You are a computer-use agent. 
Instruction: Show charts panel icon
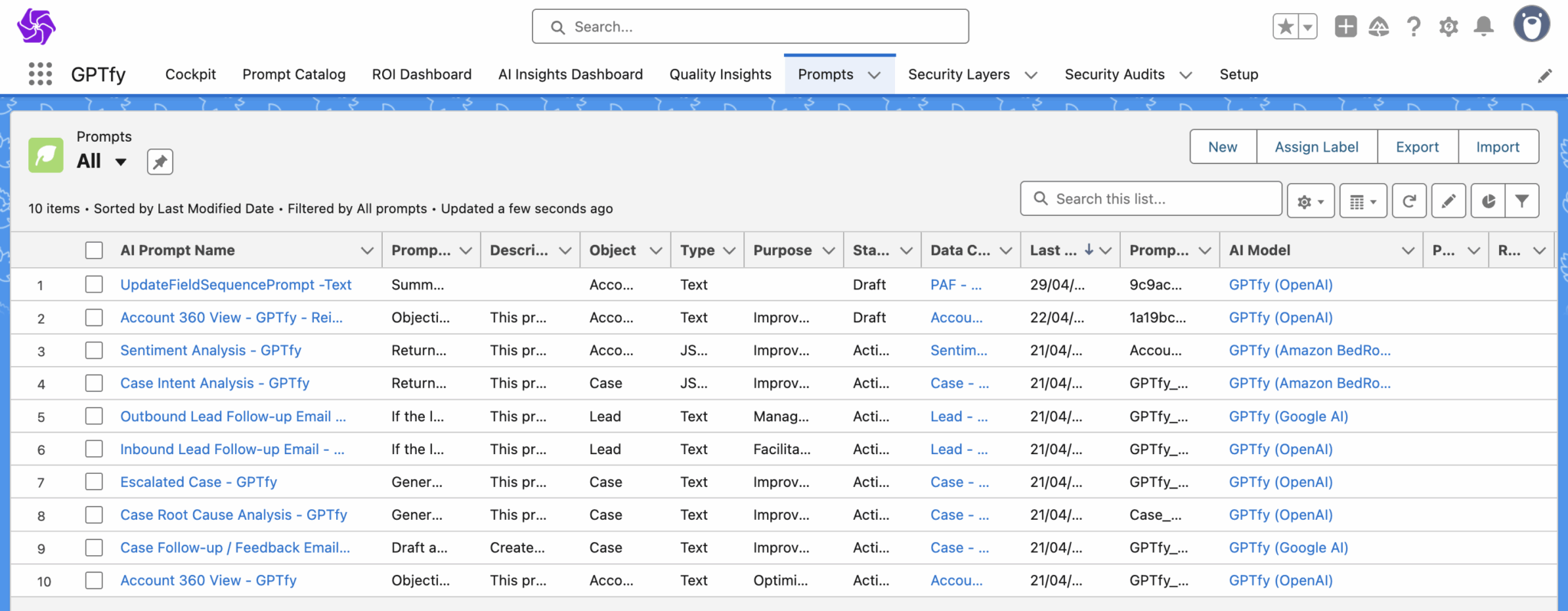1488,201
